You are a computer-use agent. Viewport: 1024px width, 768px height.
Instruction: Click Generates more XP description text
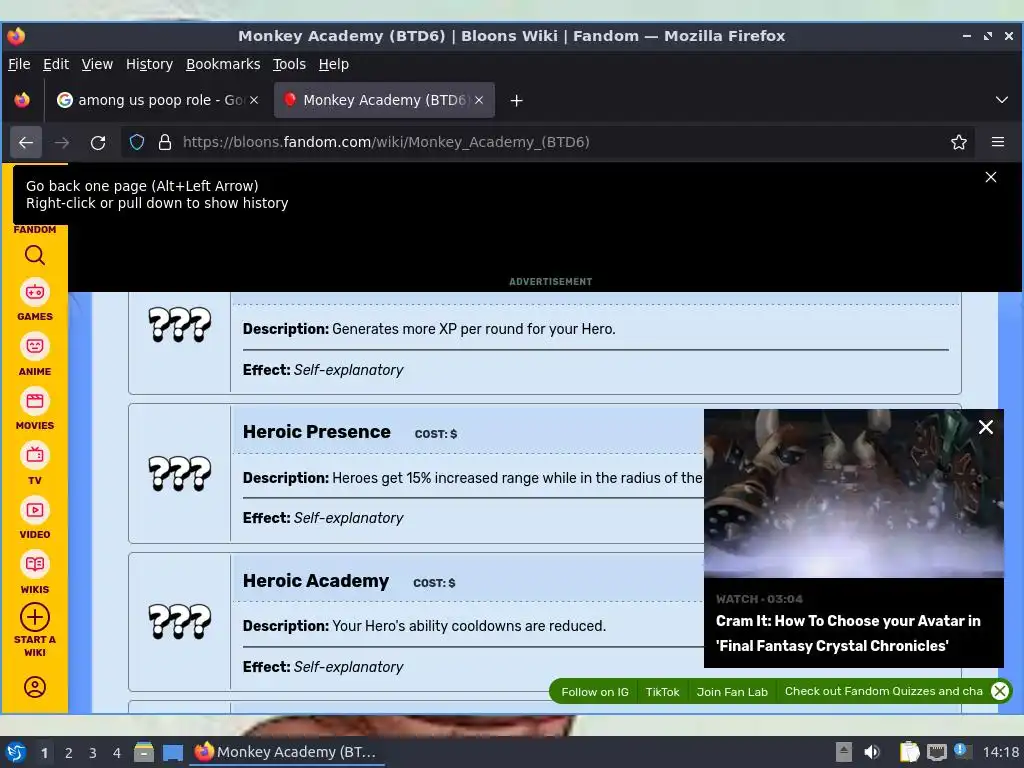pyautogui.click(x=473, y=328)
